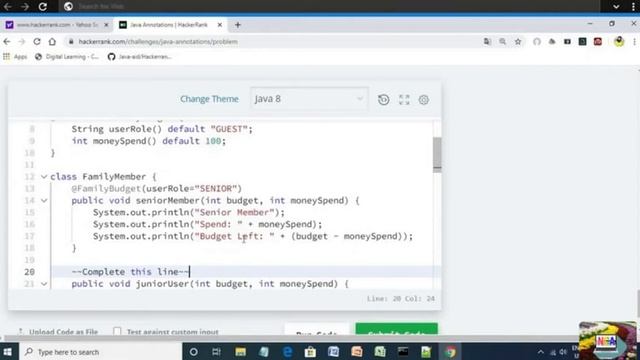Click the red extension icon in the toolbar

[x=598, y=42]
